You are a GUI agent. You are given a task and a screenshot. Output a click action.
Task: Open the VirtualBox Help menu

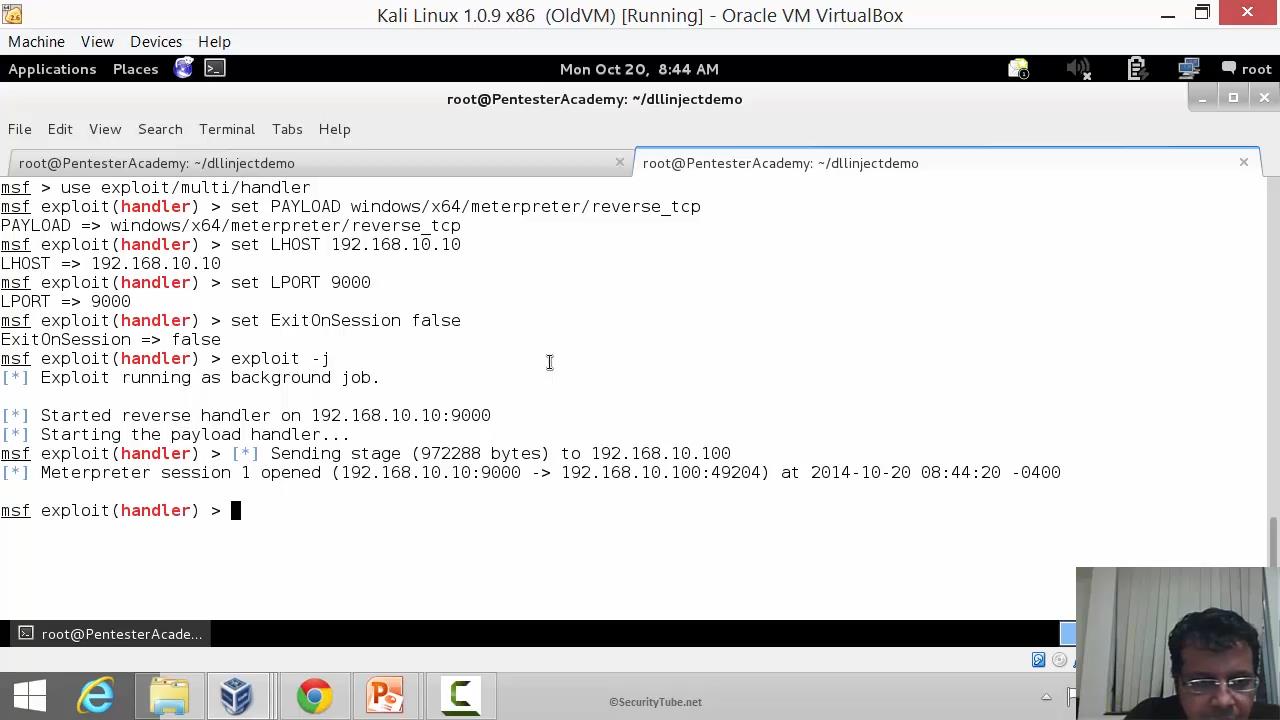214,42
